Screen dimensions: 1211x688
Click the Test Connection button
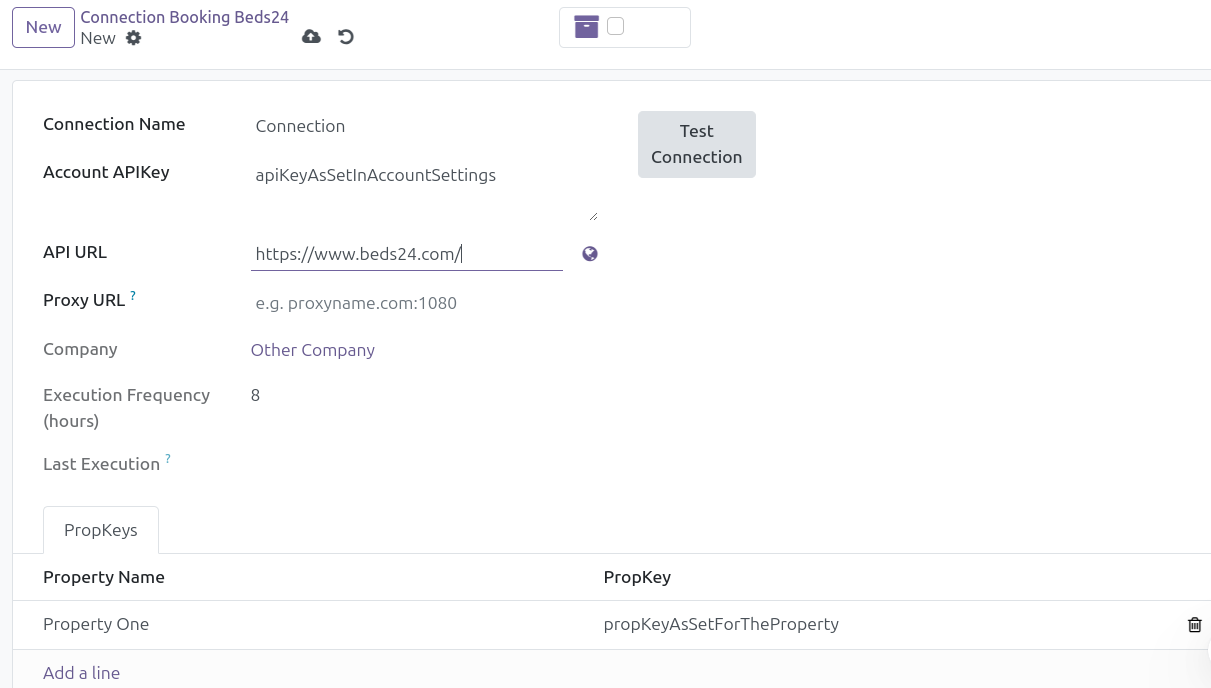(x=697, y=144)
